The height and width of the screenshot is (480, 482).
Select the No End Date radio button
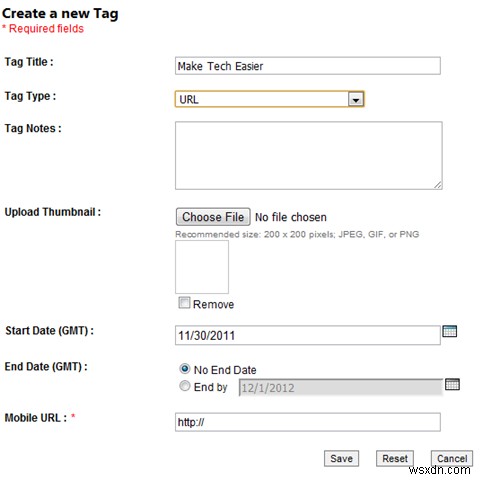tap(184, 369)
